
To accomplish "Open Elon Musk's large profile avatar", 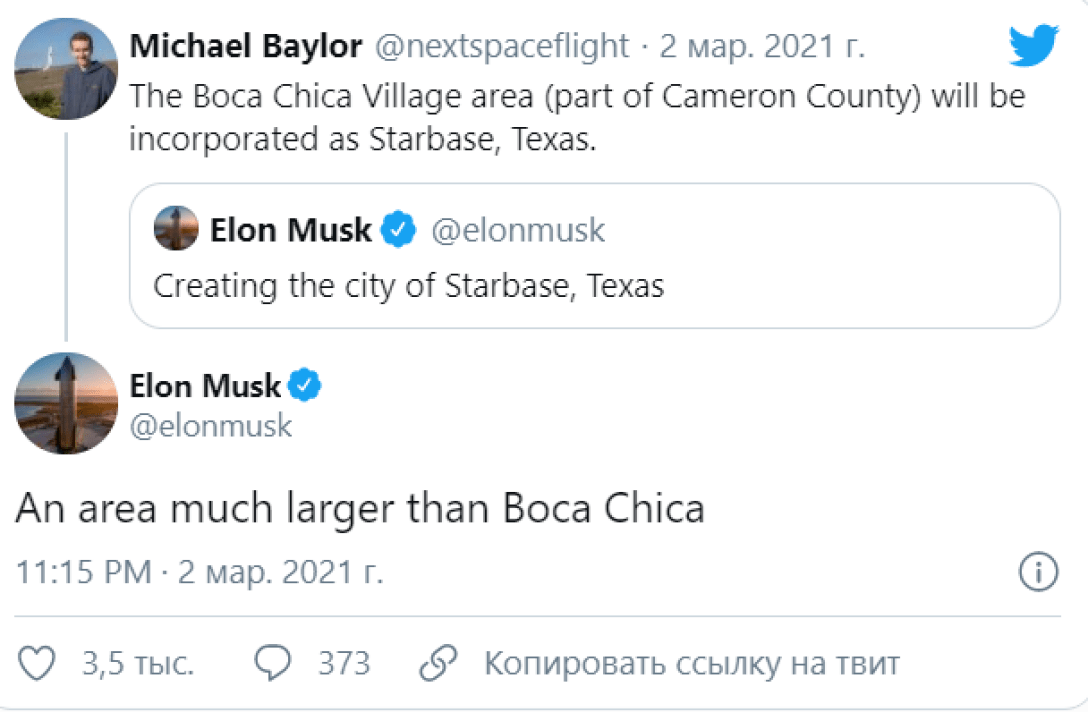I will tap(66, 403).
